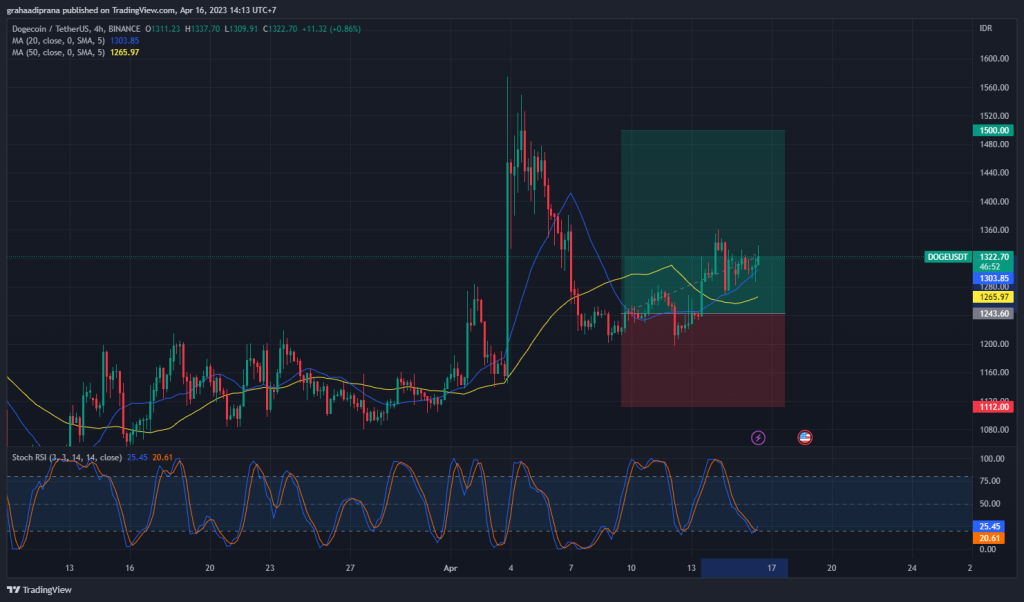Click the green profit zone of long position

[x=703, y=222]
